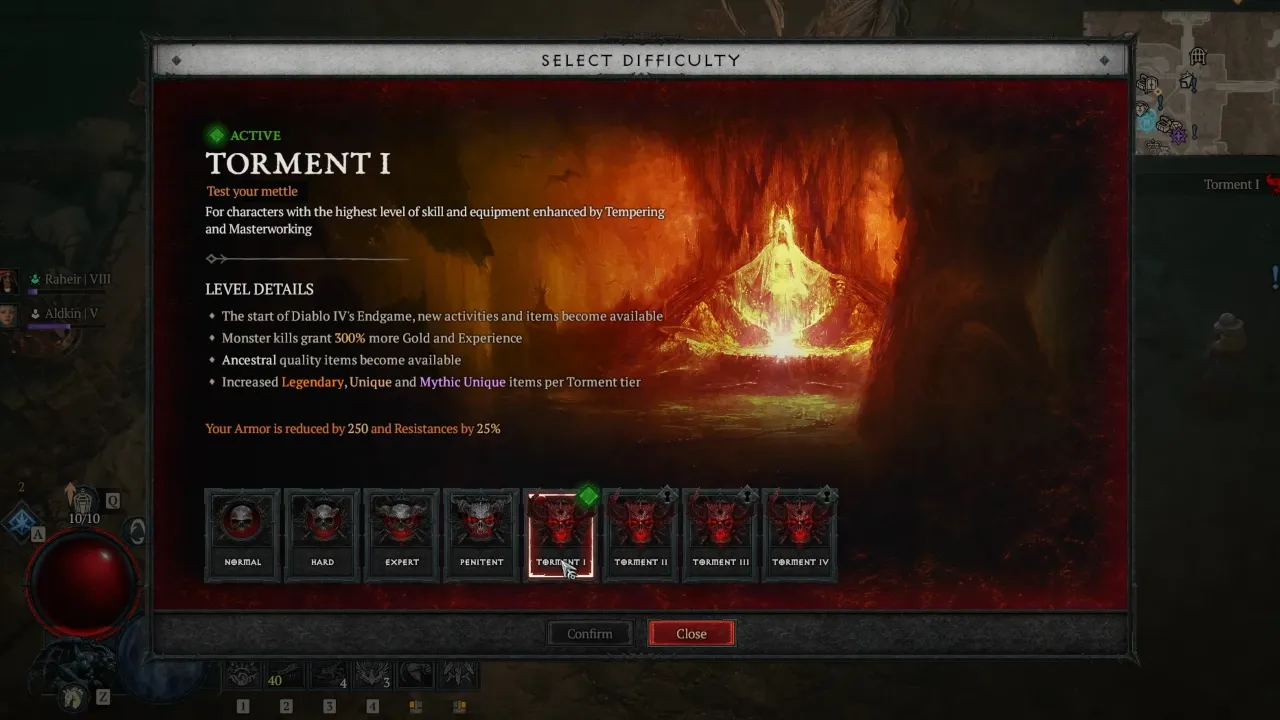Click the orange 'Legendary' keyword

tap(313, 382)
